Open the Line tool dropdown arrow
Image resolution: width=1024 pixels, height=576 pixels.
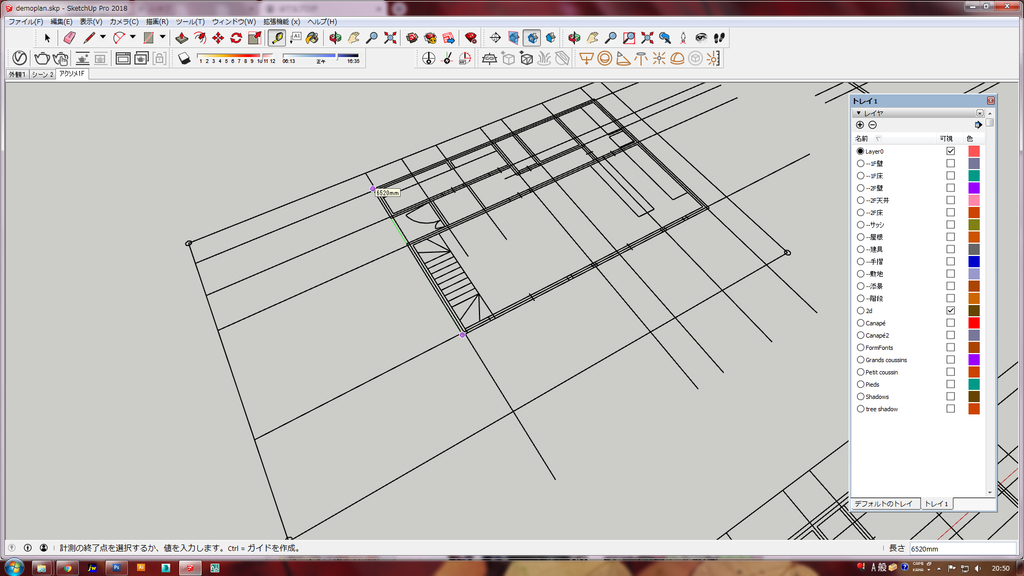(x=103, y=38)
